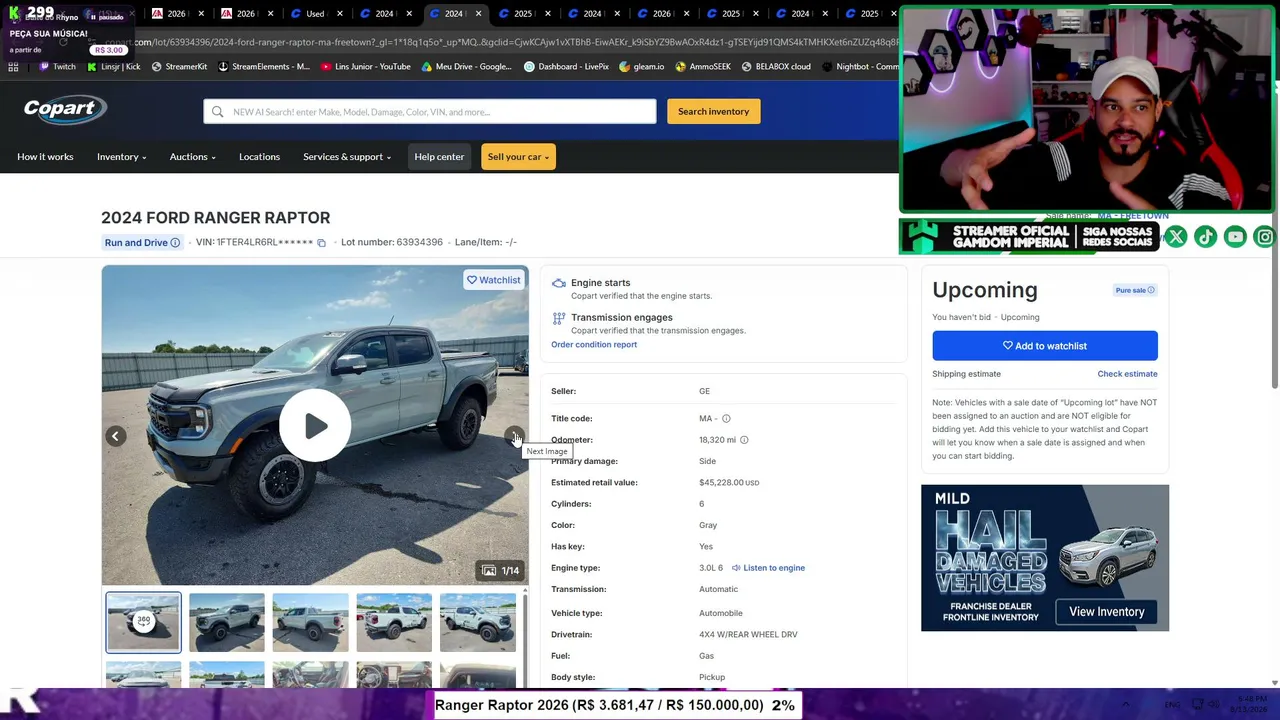Open the AmmoSEEK bookmark
Image resolution: width=1280 pixels, height=720 pixels.
(703, 67)
